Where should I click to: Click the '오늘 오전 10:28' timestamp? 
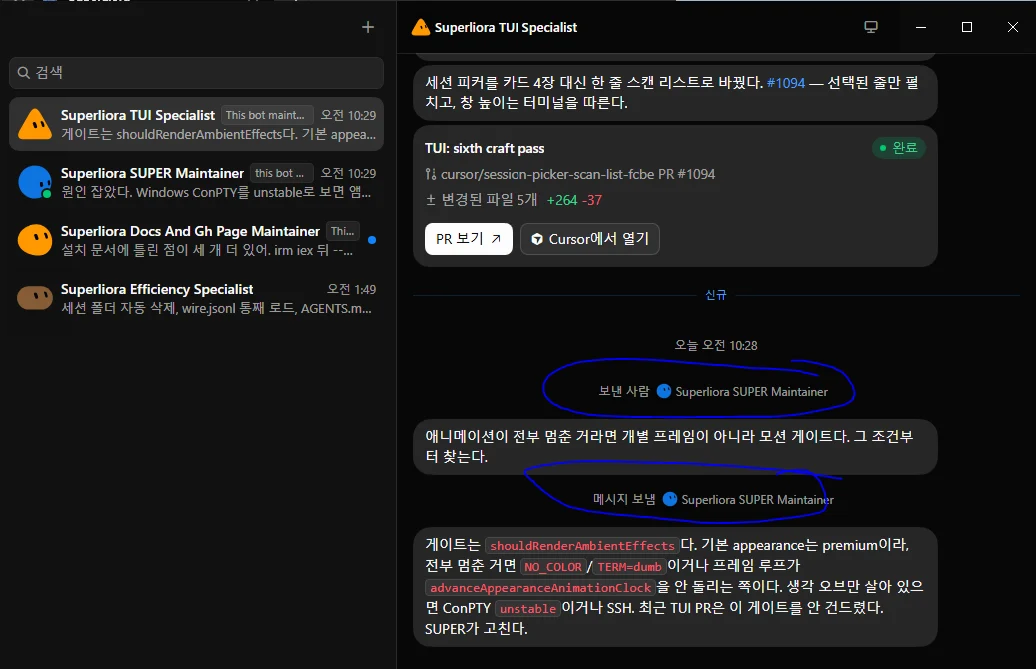pyautogui.click(x=716, y=345)
